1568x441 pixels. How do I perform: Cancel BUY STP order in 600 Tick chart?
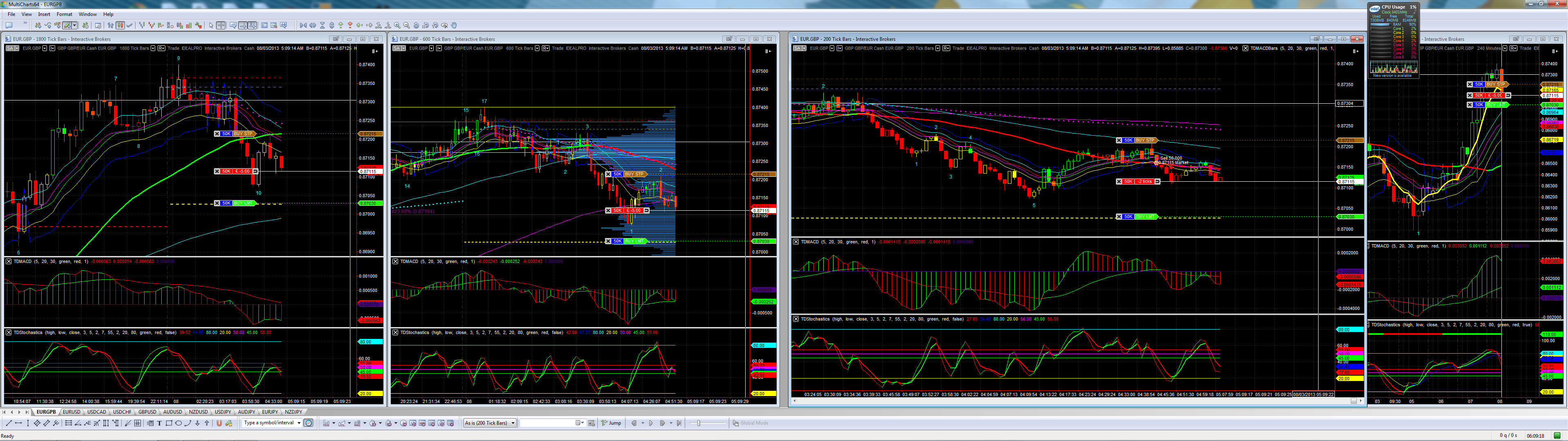pyautogui.click(x=608, y=174)
